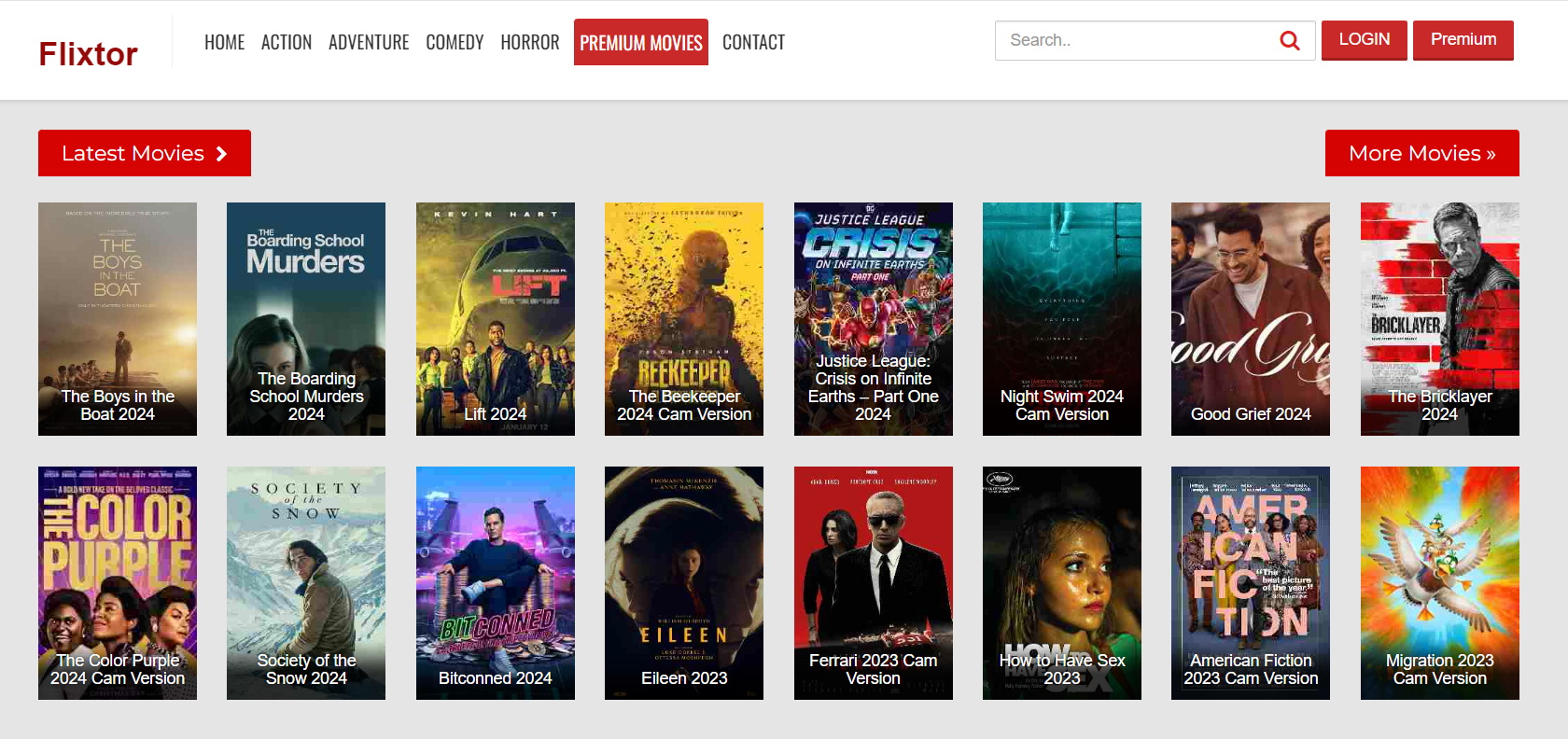Viewport: 1568px width, 739px height.
Task: Click the Latest Movies button
Action: pos(145,153)
